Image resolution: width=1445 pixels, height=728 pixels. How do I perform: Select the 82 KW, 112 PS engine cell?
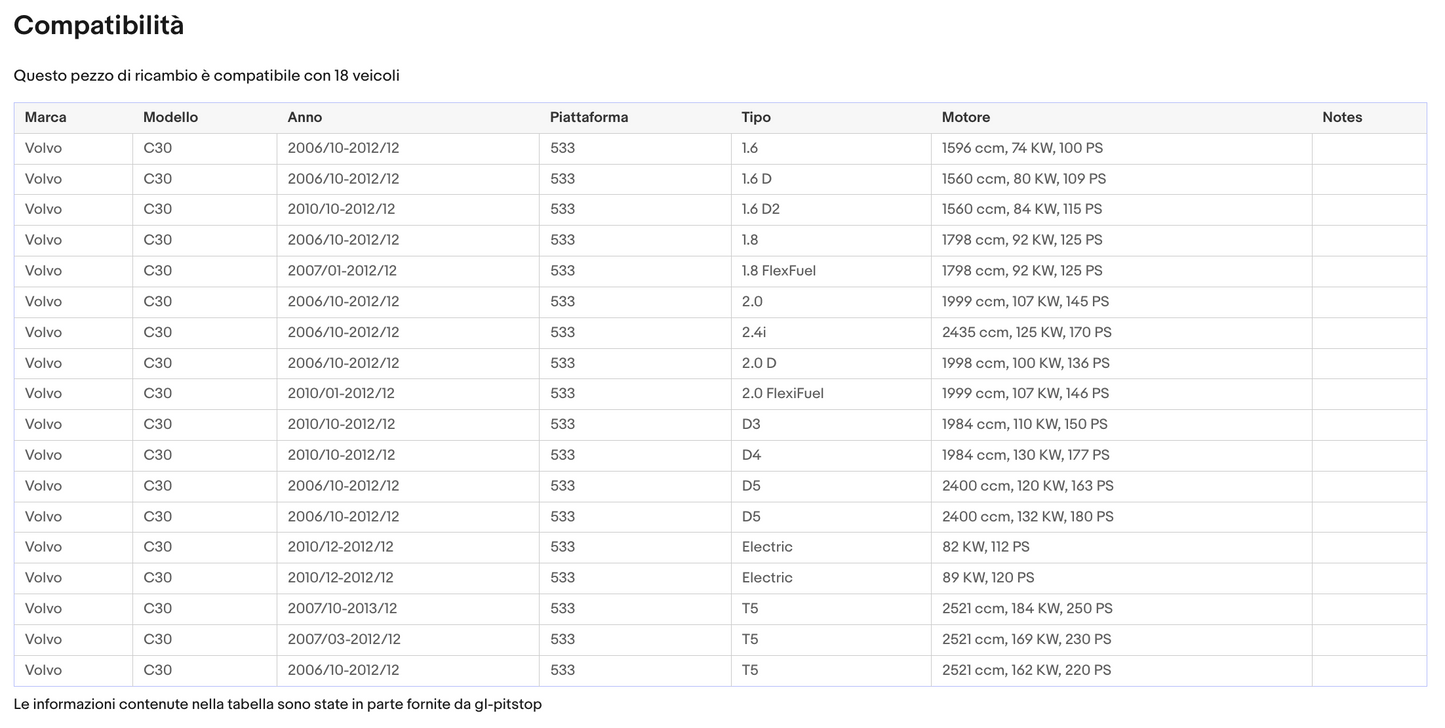[985, 547]
